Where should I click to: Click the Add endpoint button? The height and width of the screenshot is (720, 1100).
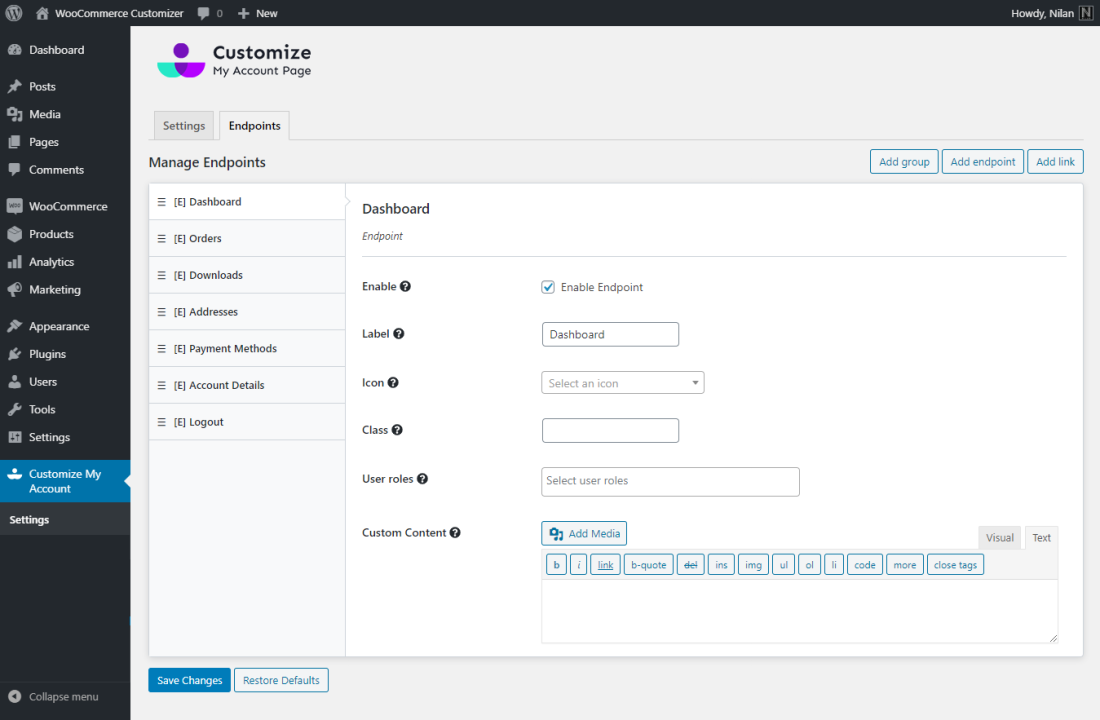[x=982, y=161]
